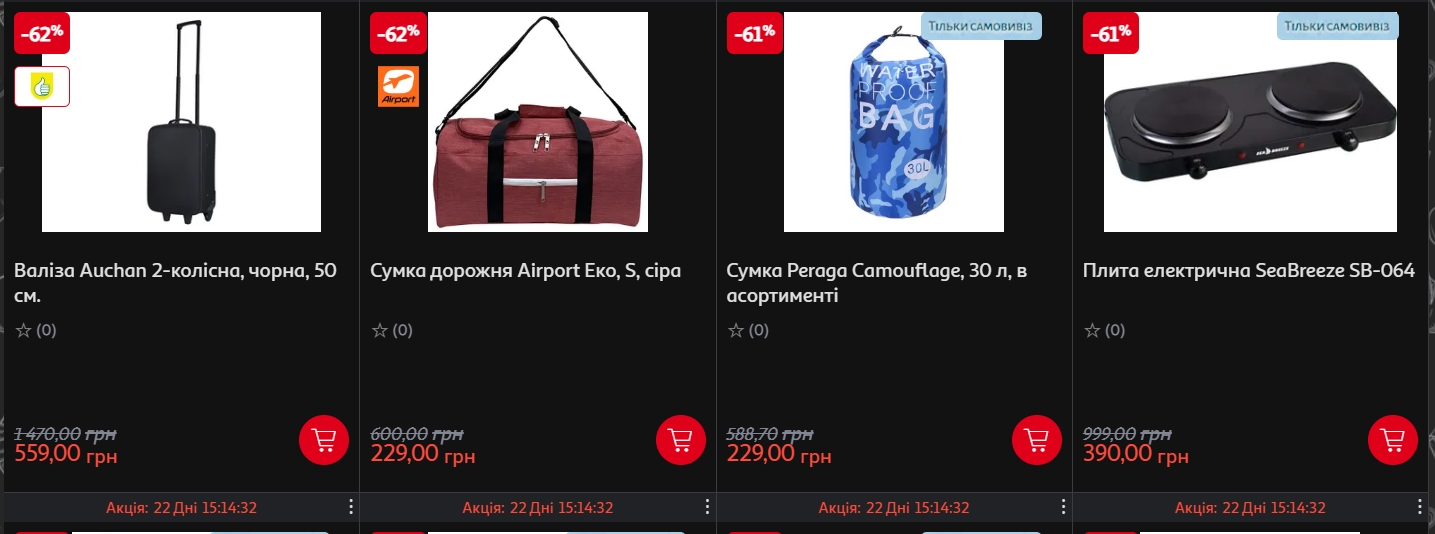Add SeaBreeze SB-064 stove to cart

(1393, 439)
